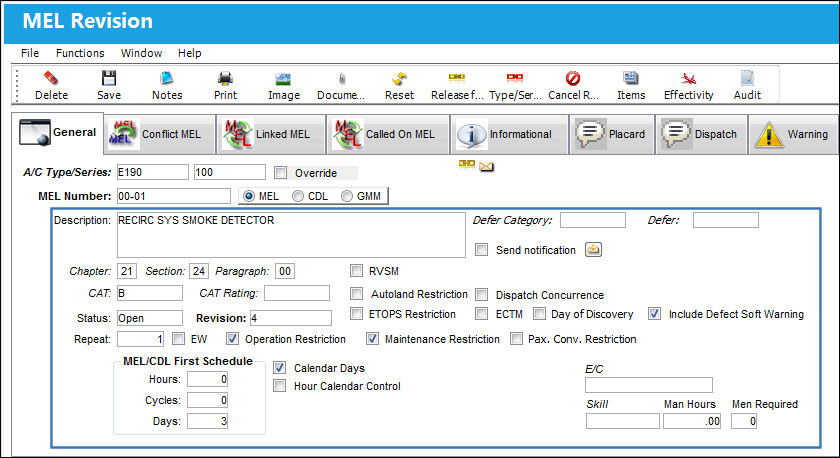This screenshot has width=840, height=458.
Task: Enable the ETOPS Restriction checkbox
Action: click(x=356, y=313)
